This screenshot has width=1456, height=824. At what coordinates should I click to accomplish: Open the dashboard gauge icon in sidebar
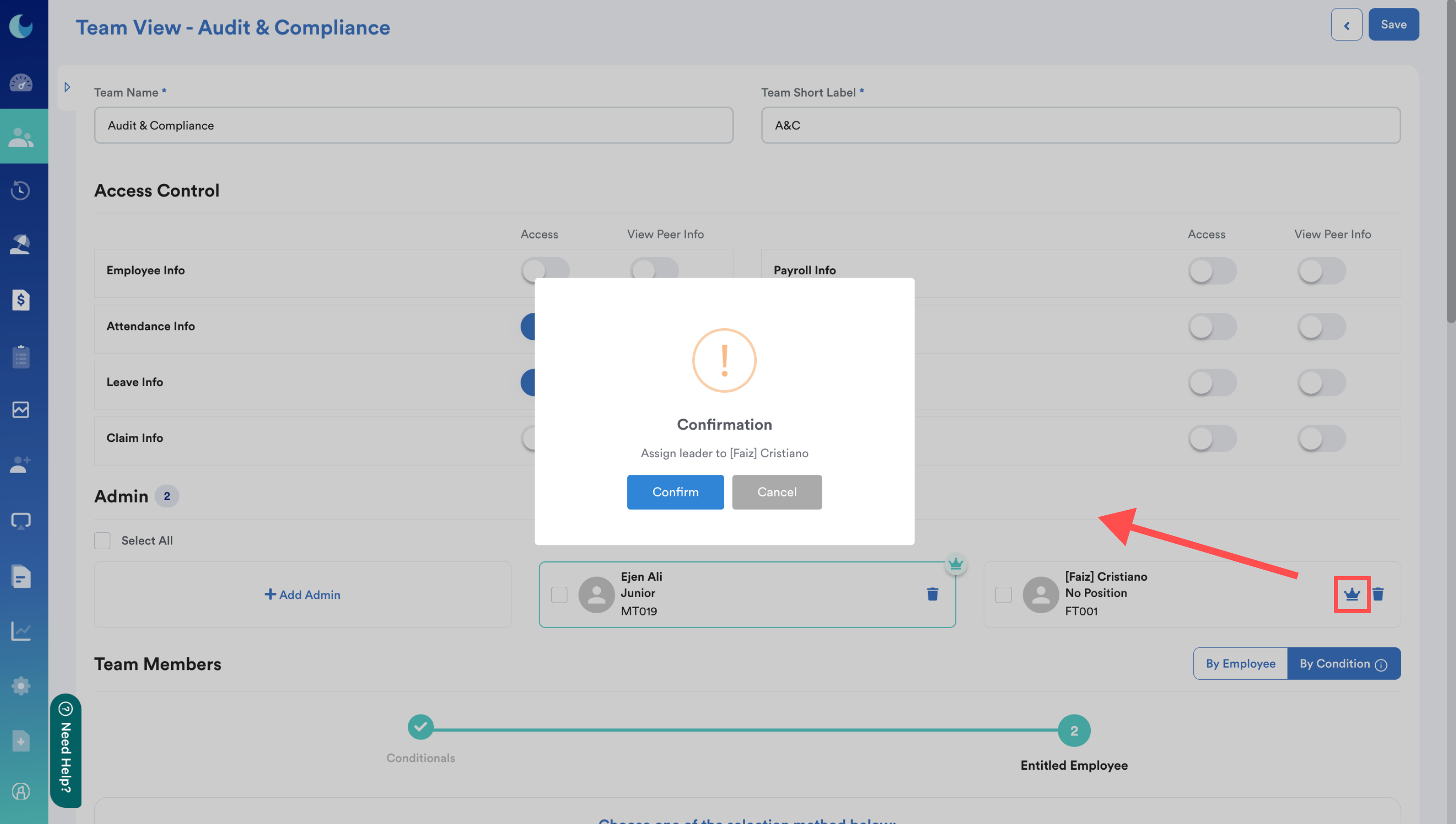(21, 83)
